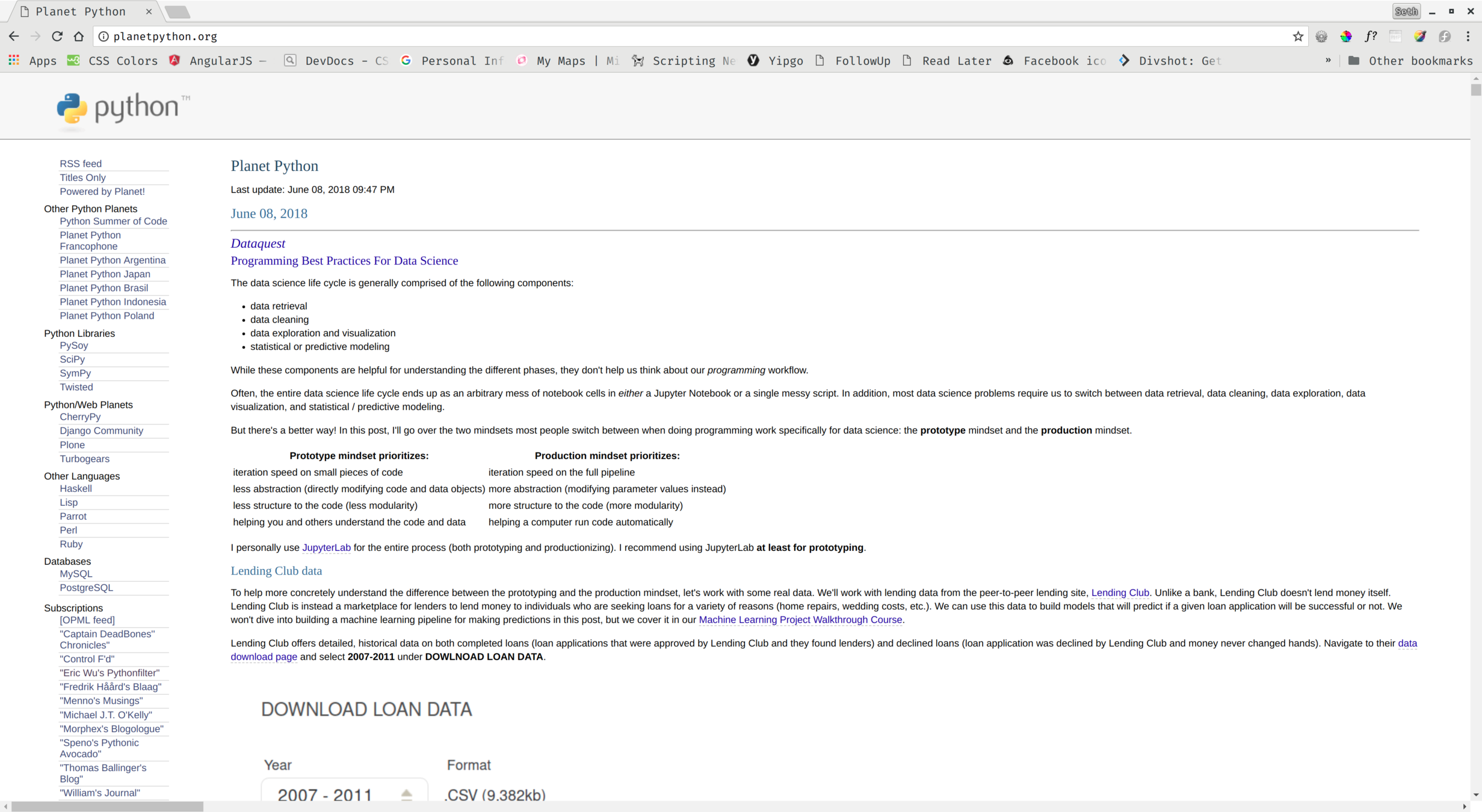The width and height of the screenshot is (1482, 812).
Task: Open the RSS feed sidebar link
Action: pos(81,164)
